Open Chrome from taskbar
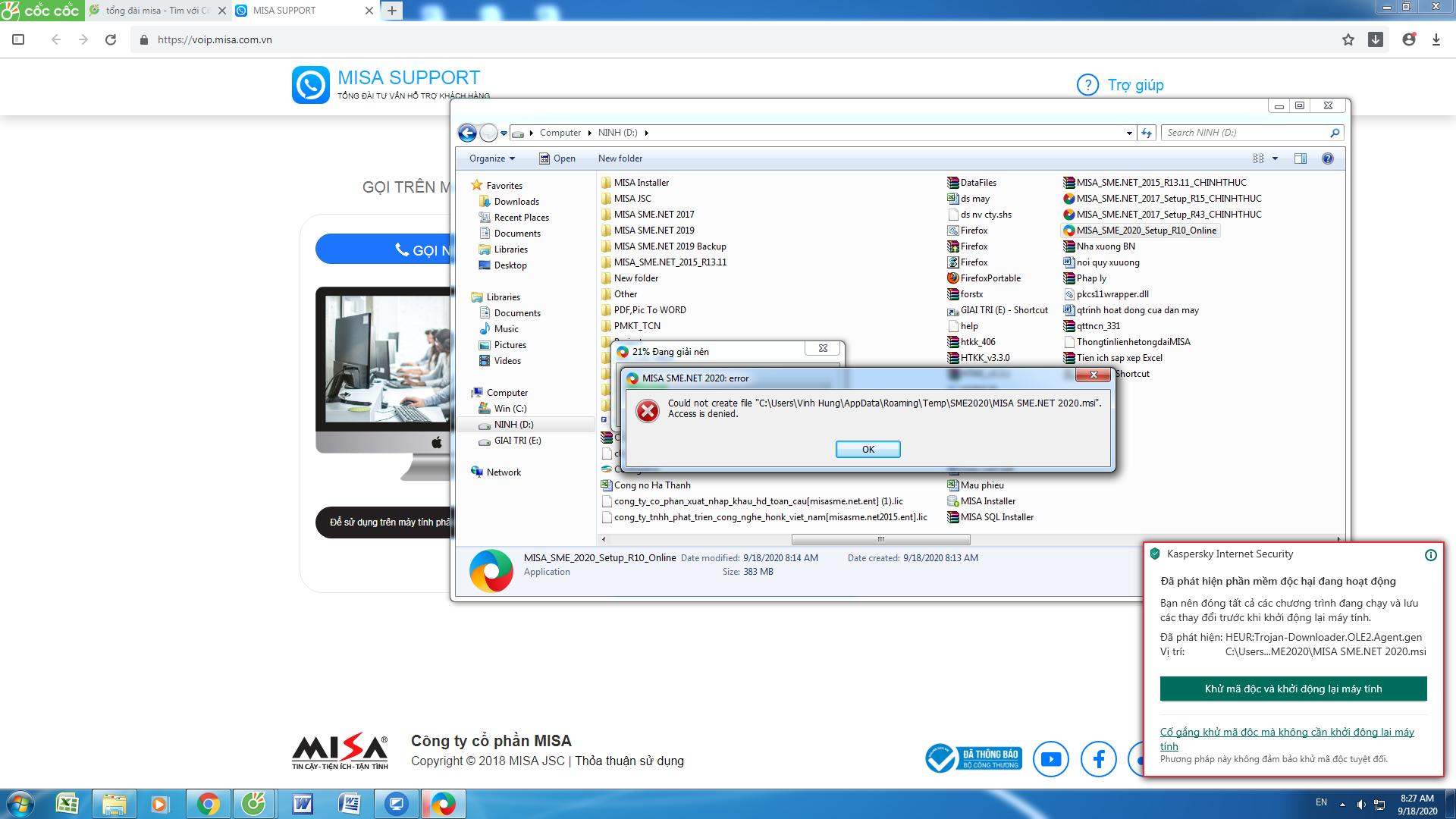Image resolution: width=1456 pixels, height=819 pixels. [209, 804]
